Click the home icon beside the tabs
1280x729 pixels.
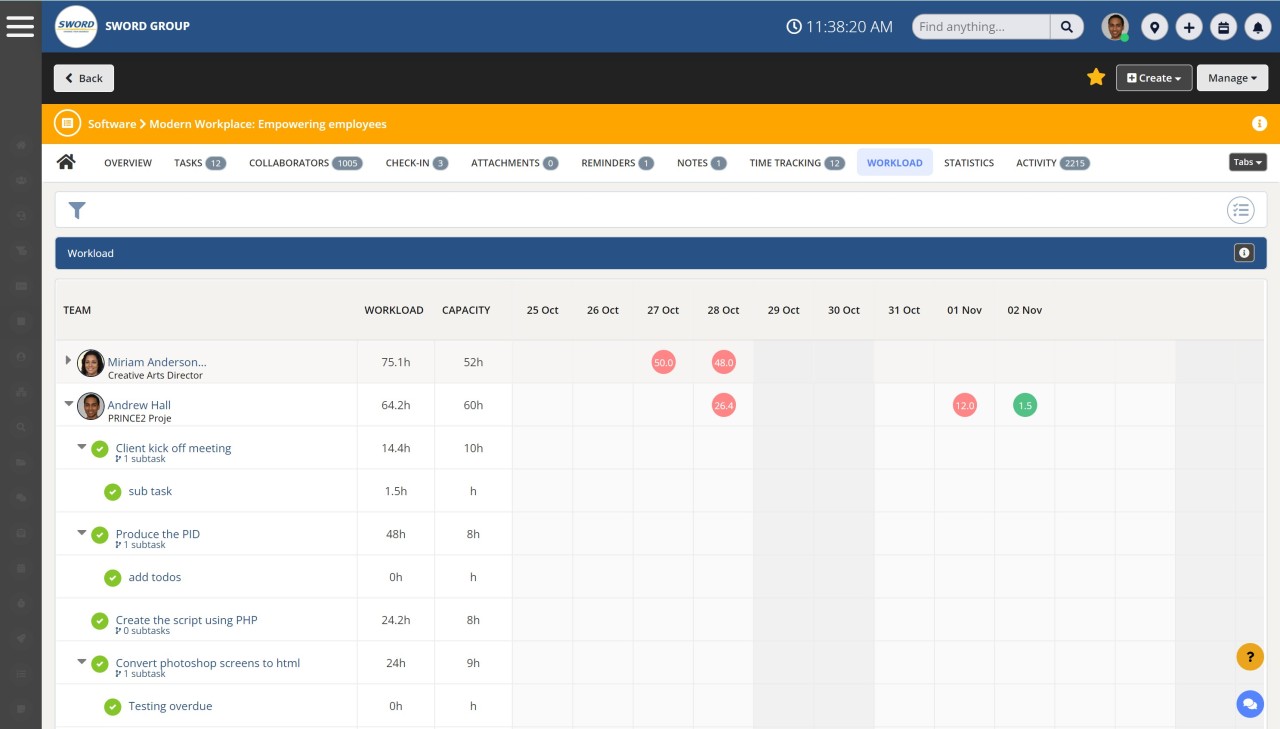pos(66,161)
